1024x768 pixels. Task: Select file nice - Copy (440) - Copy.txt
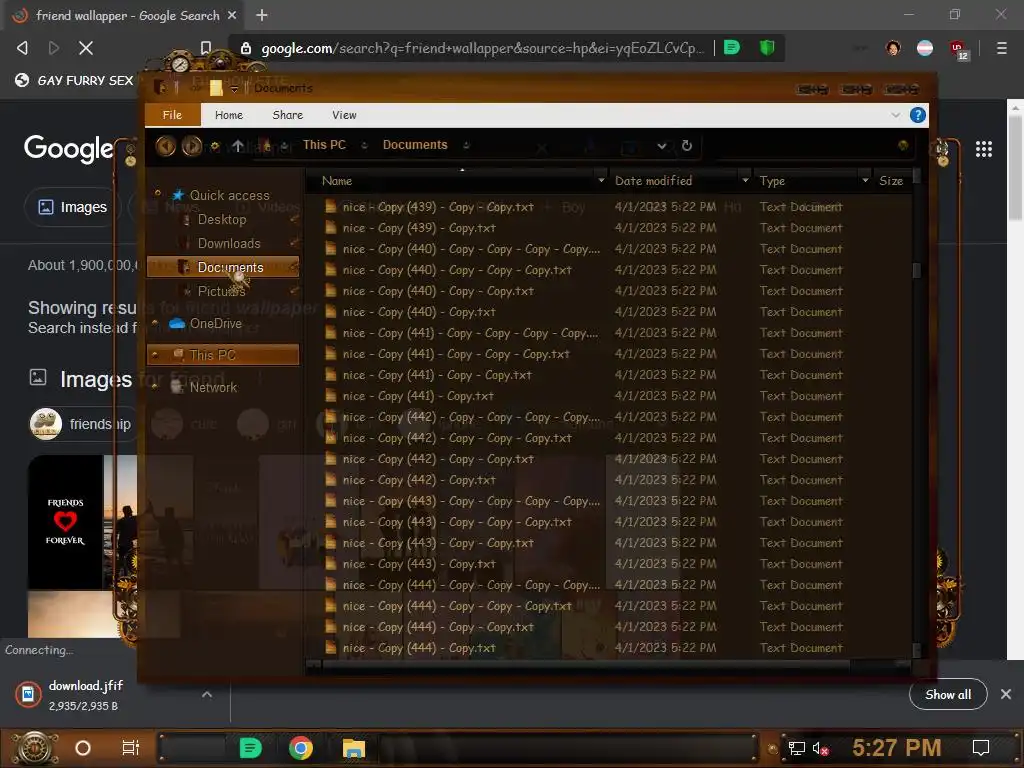coord(419,312)
